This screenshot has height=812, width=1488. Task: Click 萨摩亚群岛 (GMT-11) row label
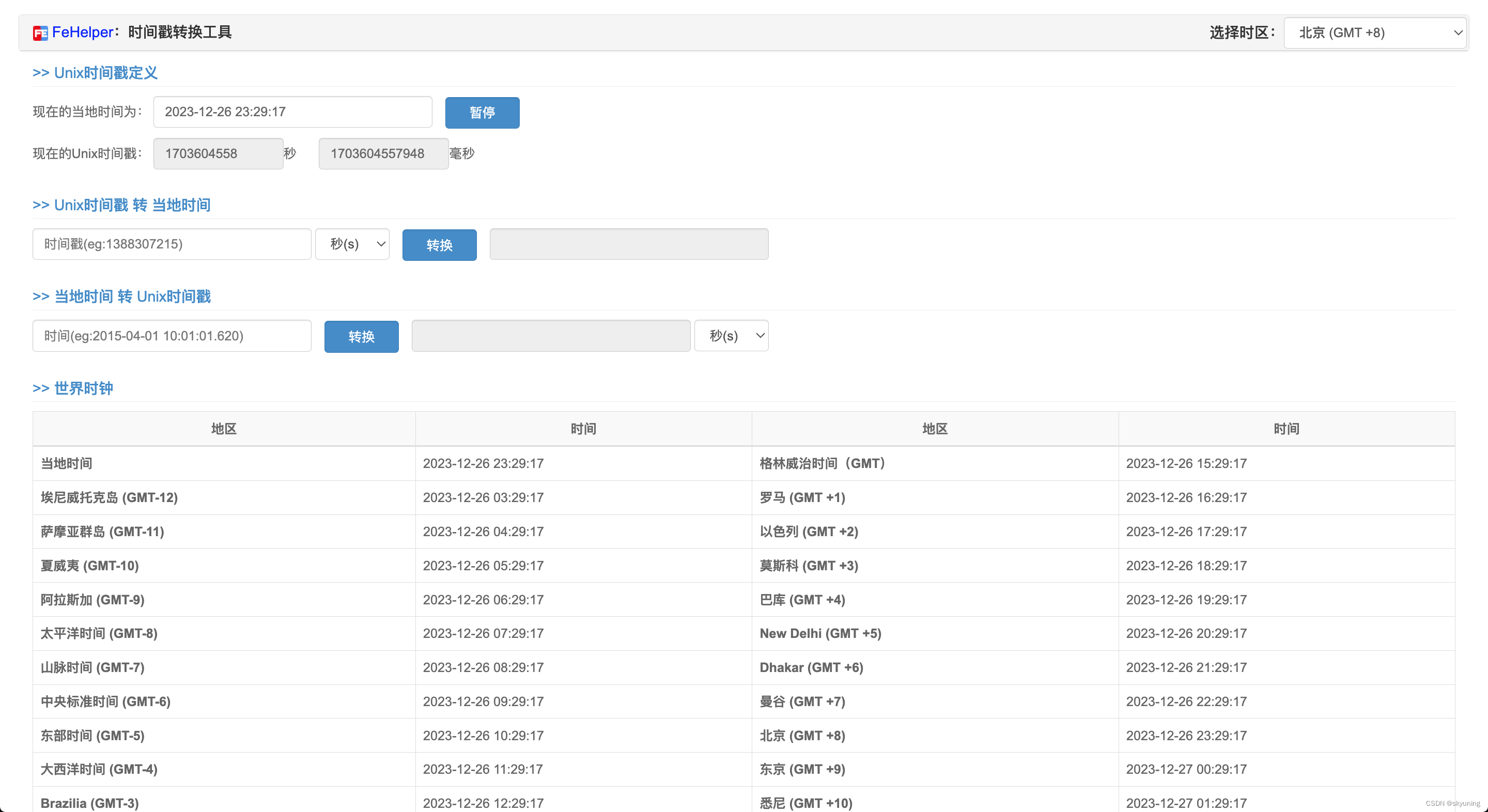coord(102,532)
